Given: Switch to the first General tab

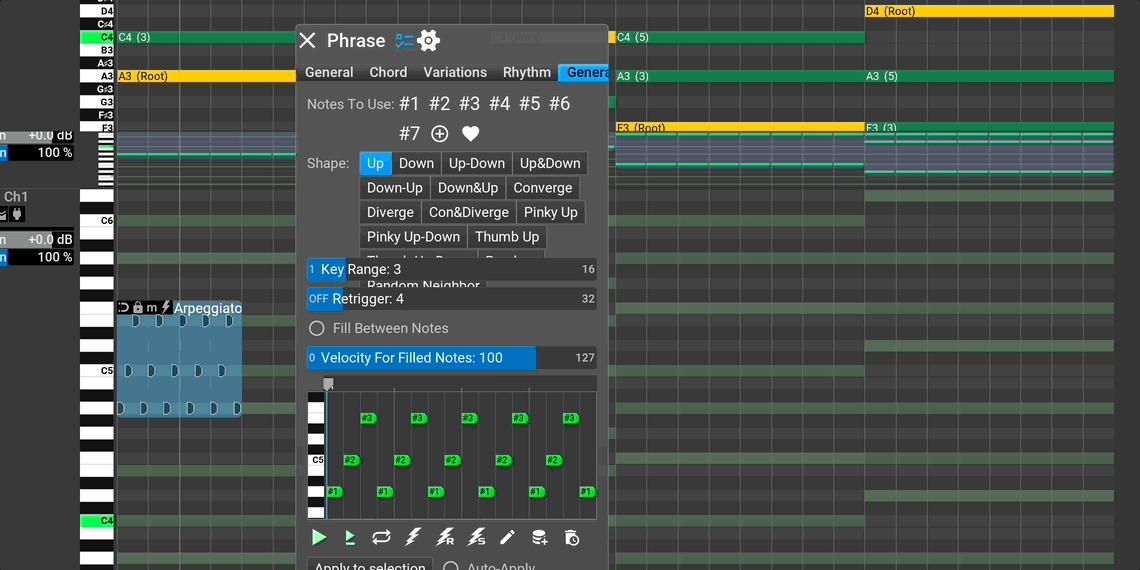Looking at the screenshot, I should click(x=329, y=73).
